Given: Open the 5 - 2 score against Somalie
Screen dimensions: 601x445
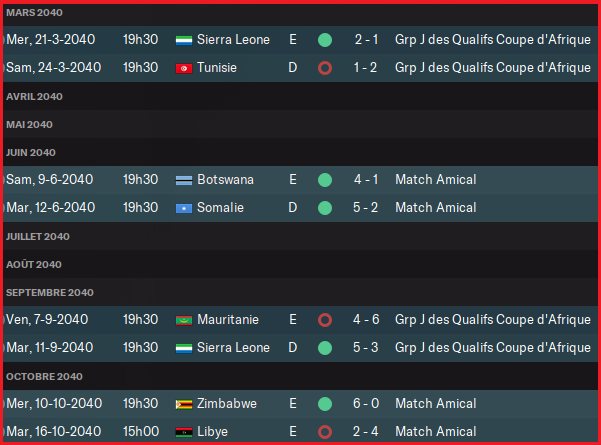Looking at the screenshot, I should 365,208.
